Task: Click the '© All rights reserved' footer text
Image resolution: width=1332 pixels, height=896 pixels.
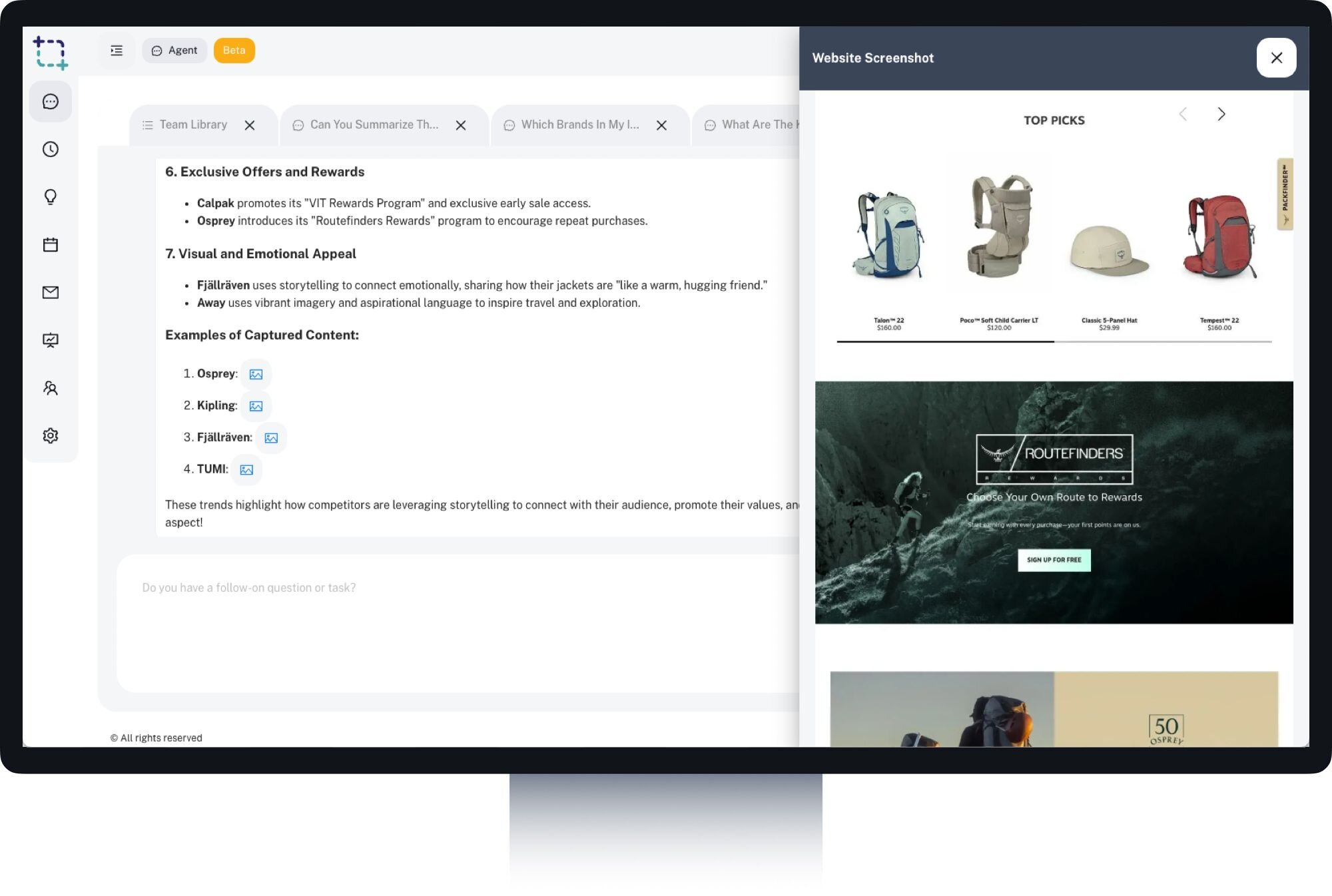Action: click(156, 738)
